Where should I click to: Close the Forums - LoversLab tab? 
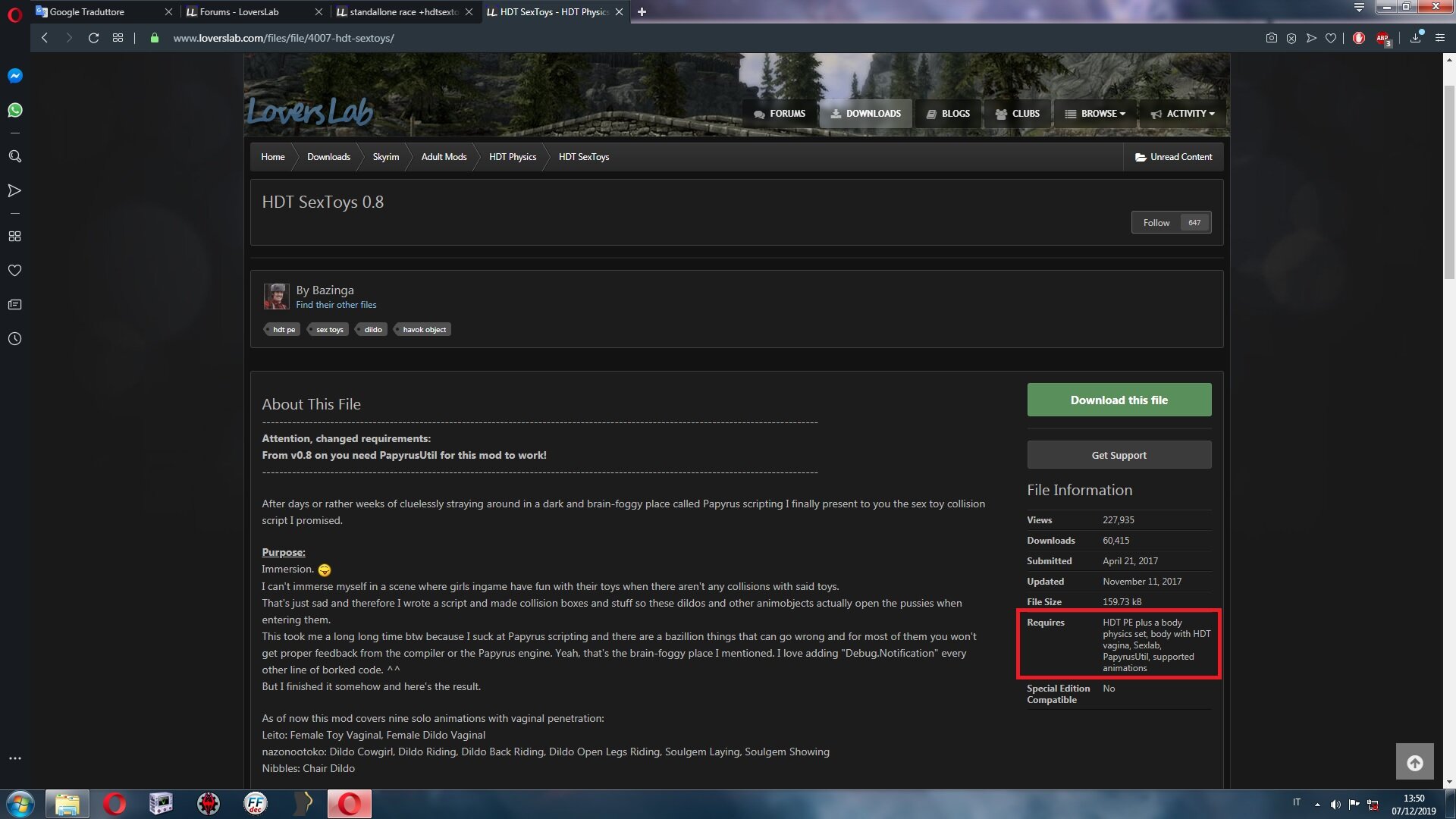(318, 11)
